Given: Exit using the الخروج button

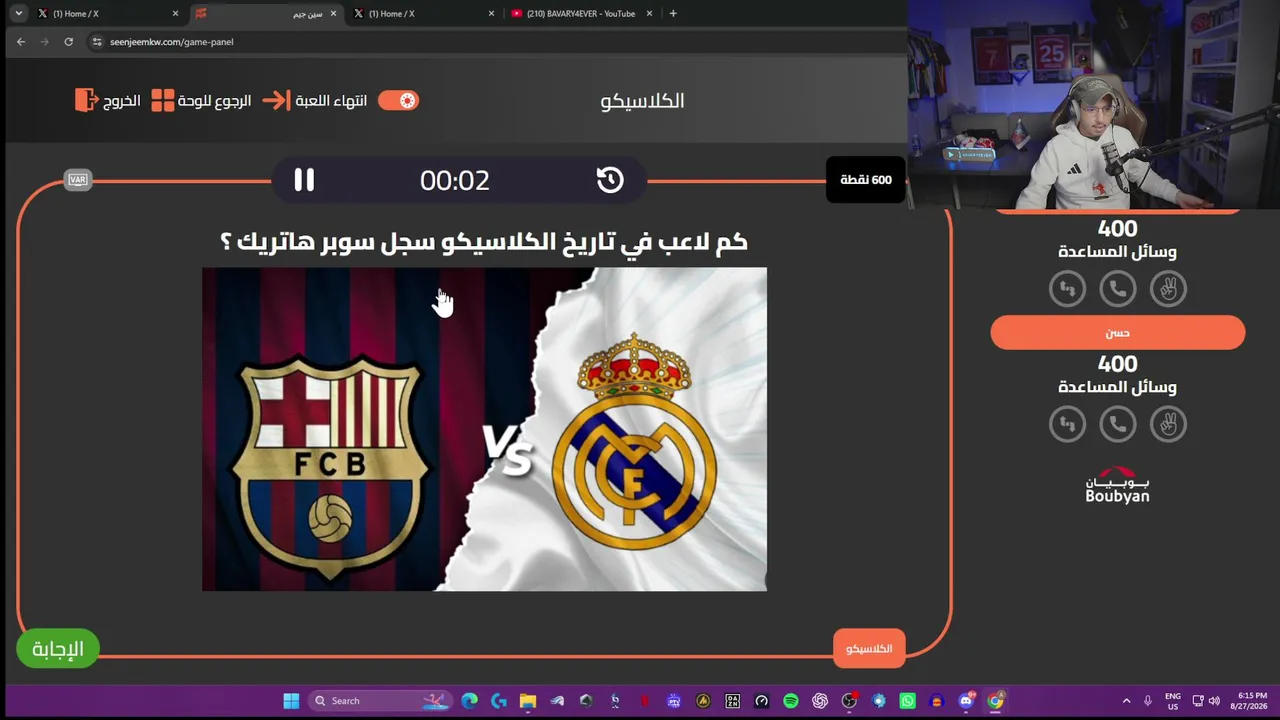Looking at the screenshot, I should pyautogui.click(x=108, y=101).
